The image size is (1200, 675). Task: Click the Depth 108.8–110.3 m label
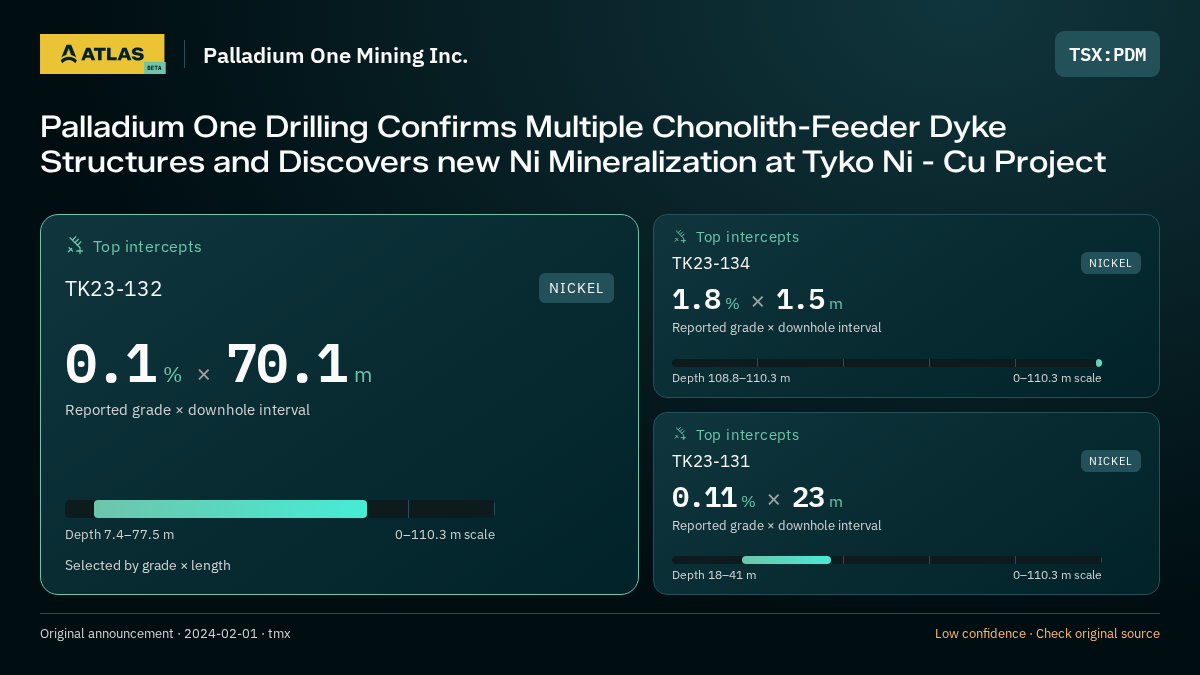pos(731,378)
